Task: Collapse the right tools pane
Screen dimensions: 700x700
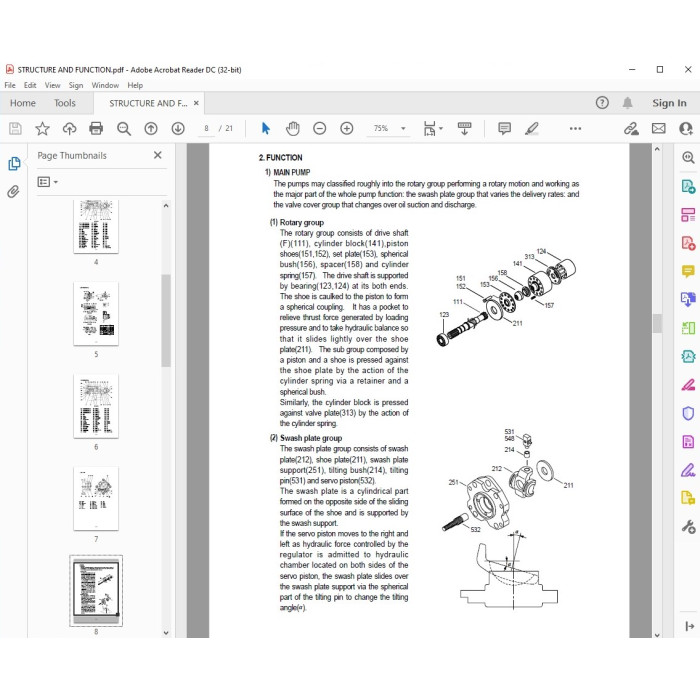Action: [x=689, y=626]
